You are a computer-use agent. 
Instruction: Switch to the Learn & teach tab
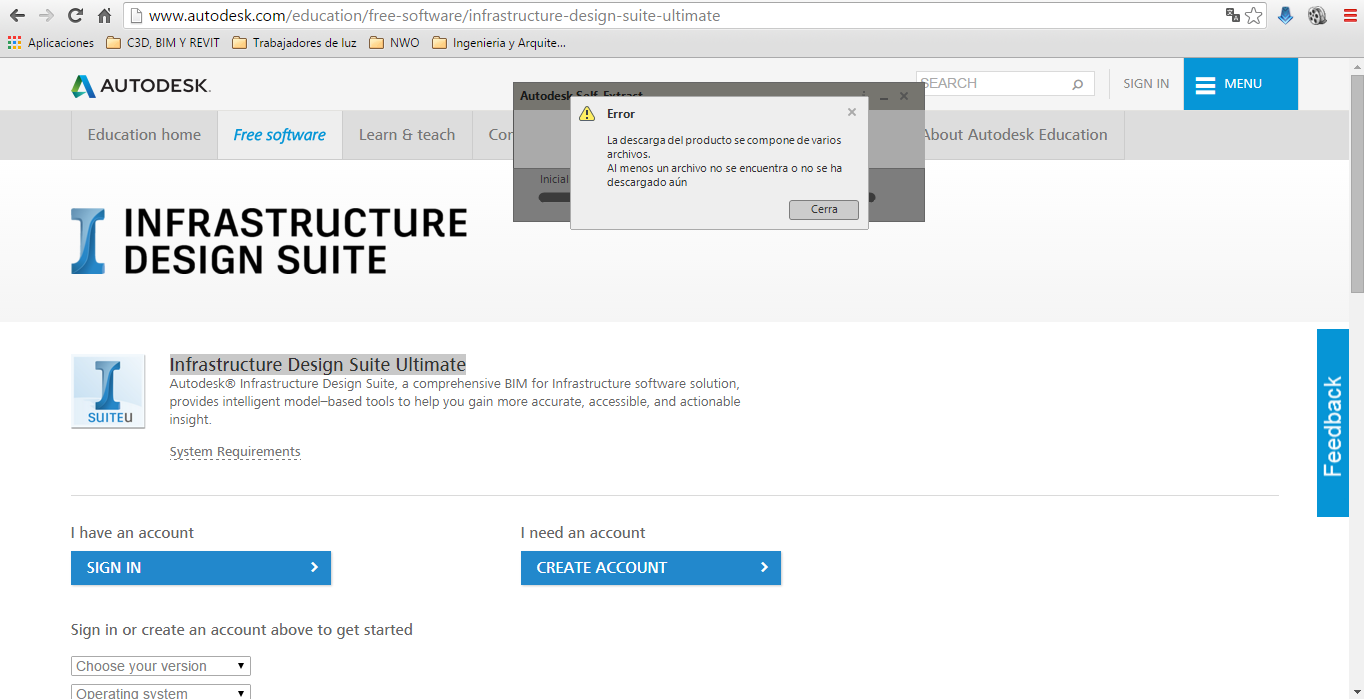coord(407,134)
